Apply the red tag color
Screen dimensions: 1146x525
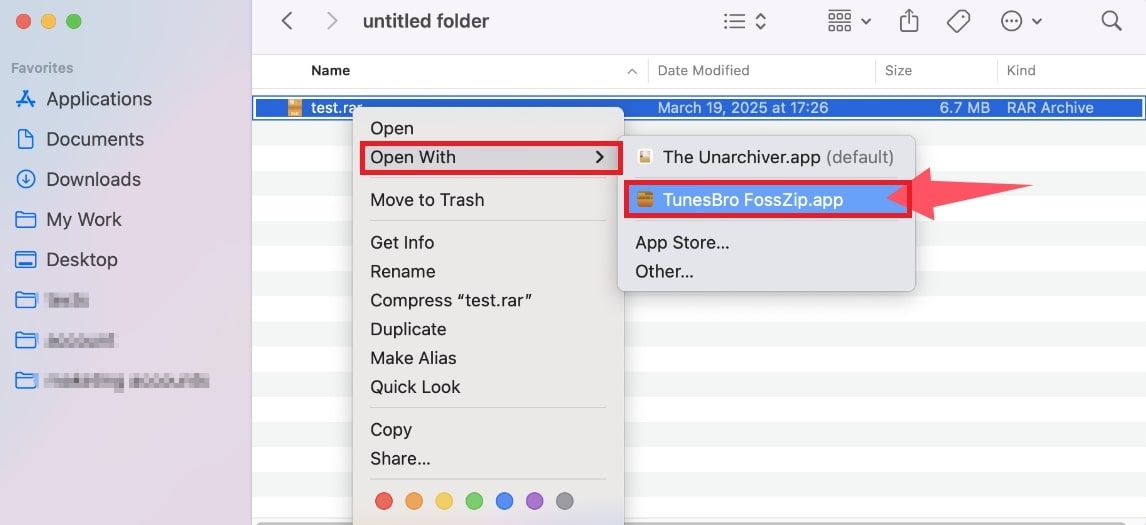tap(384, 501)
